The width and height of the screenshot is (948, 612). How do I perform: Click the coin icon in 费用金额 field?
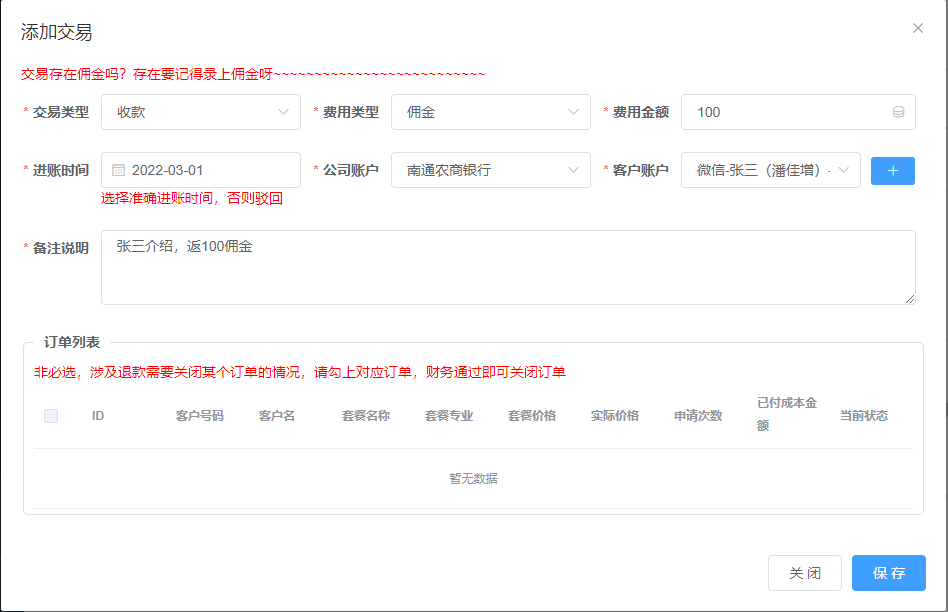point(898,112)
